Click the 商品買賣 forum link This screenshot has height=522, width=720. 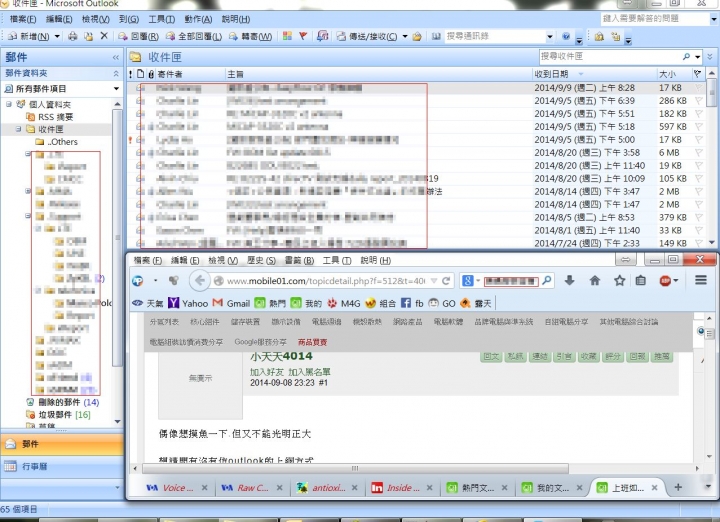(x=312, y=342)
